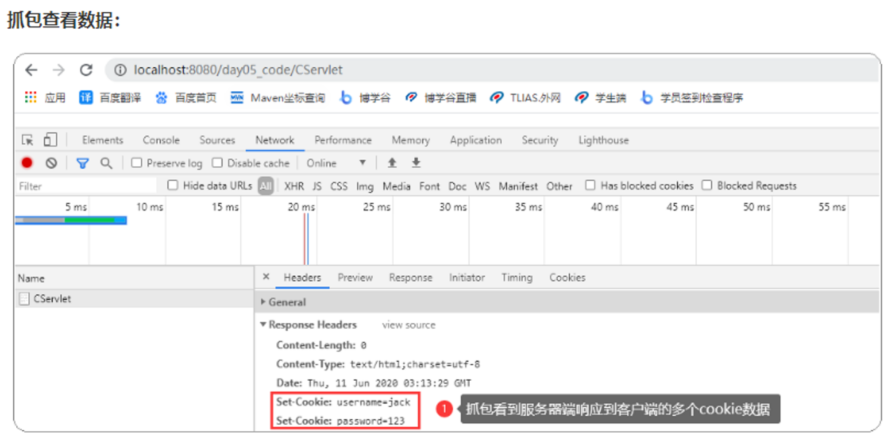Filter requests by XHR

294,186
